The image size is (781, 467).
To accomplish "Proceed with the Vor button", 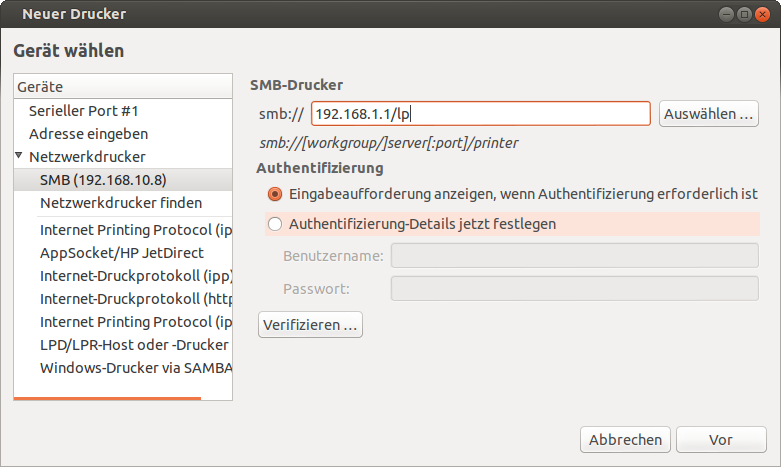I will coord(721,440).
